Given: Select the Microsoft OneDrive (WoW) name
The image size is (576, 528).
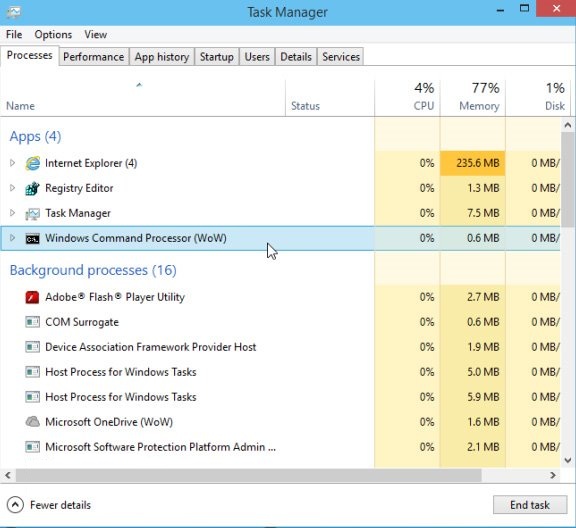Looking at the screenshot, I should click(109, 422).
